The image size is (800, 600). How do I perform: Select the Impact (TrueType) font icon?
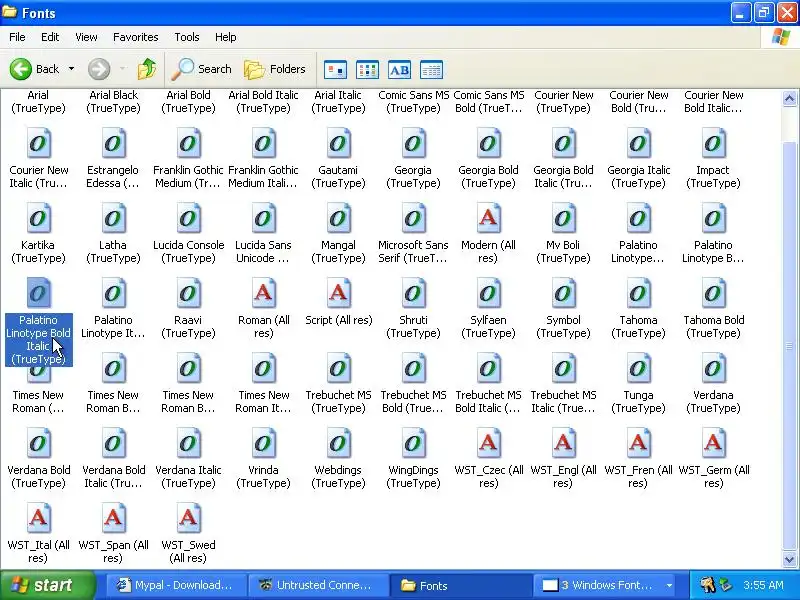click(x=713, y=143)
